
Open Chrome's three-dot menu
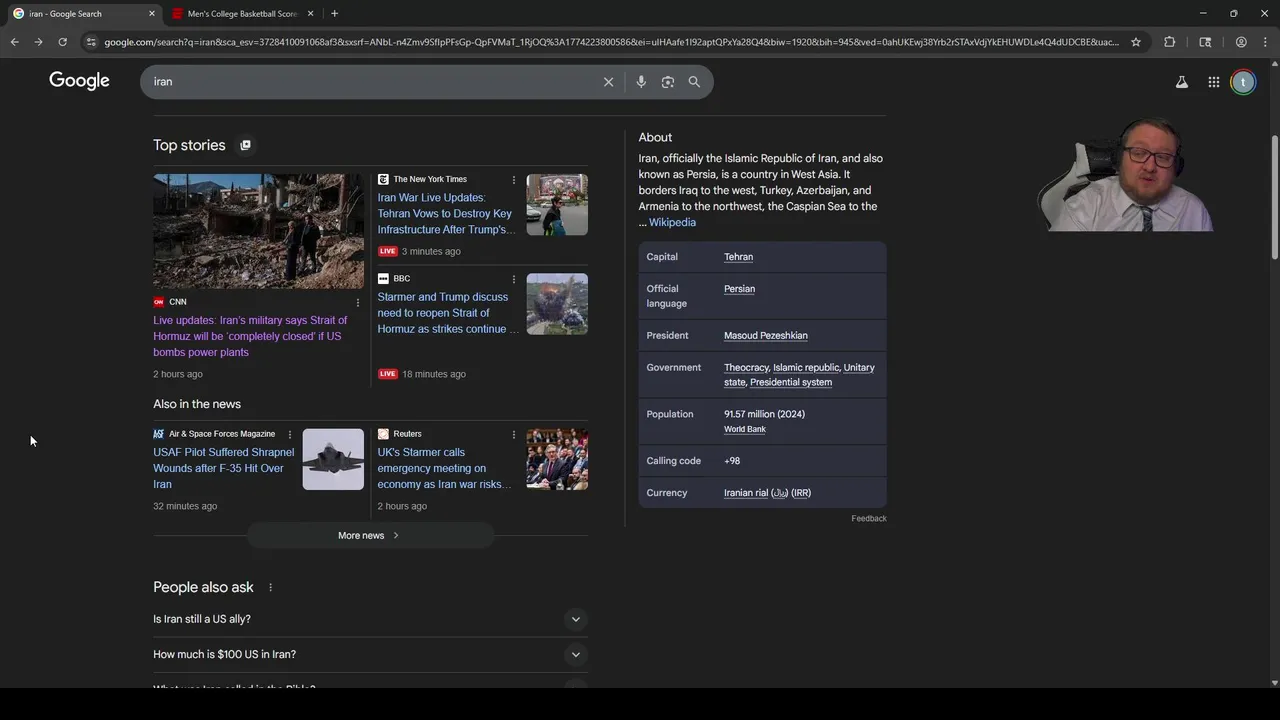pos(1265,42)
